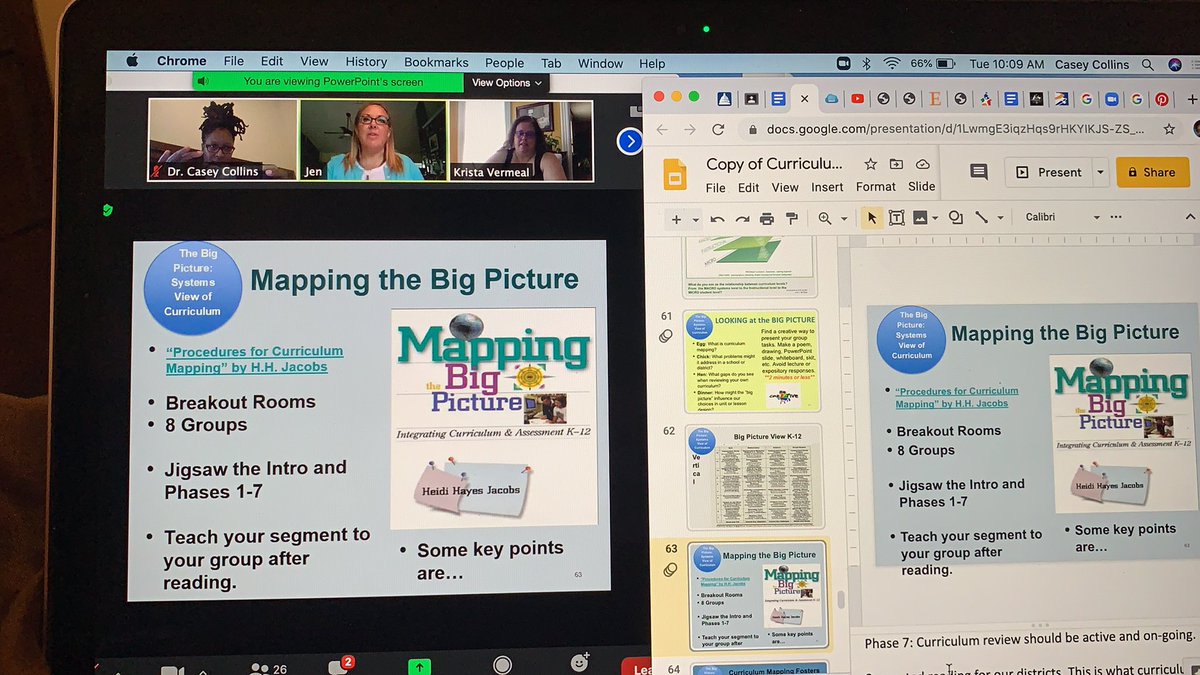Open a new Chrome tab

click(1190, 99)
